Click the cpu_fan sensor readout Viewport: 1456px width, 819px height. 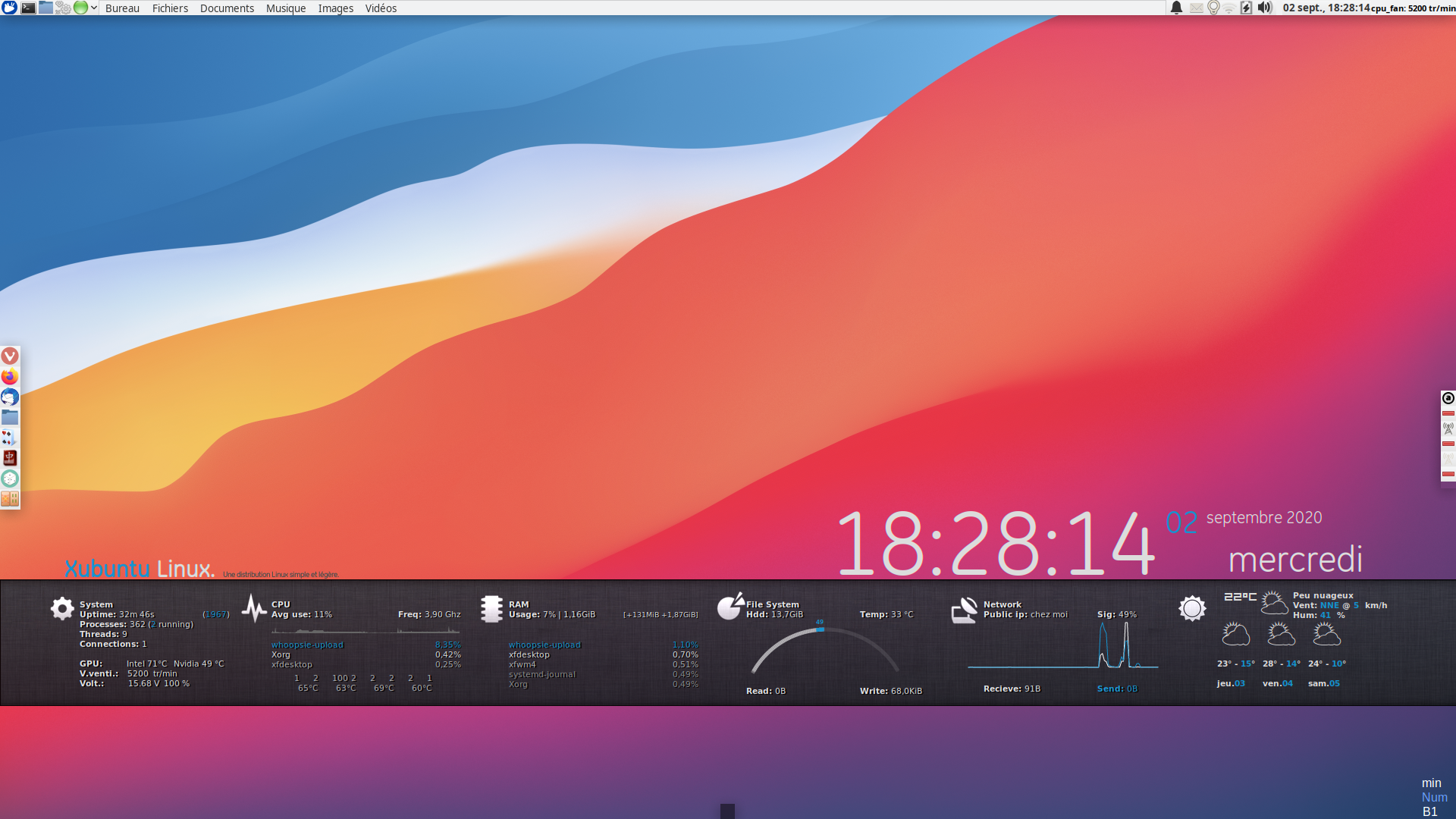(1413, 8)
